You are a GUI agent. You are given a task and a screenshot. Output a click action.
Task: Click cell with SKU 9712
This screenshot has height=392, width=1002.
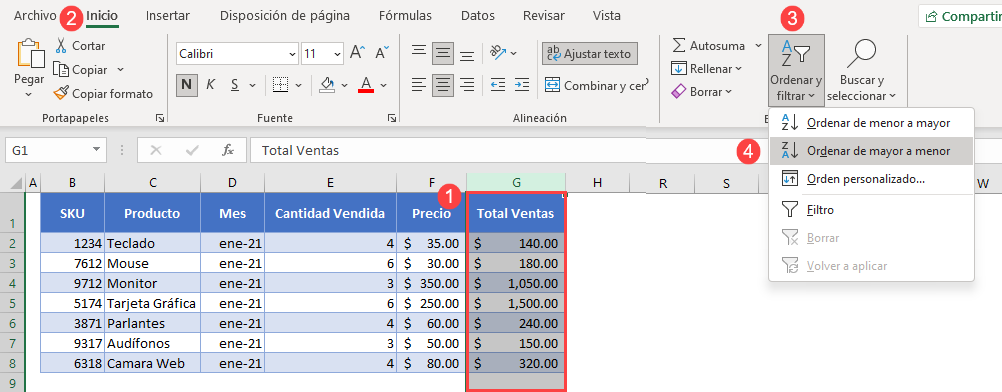pos(72,283)
